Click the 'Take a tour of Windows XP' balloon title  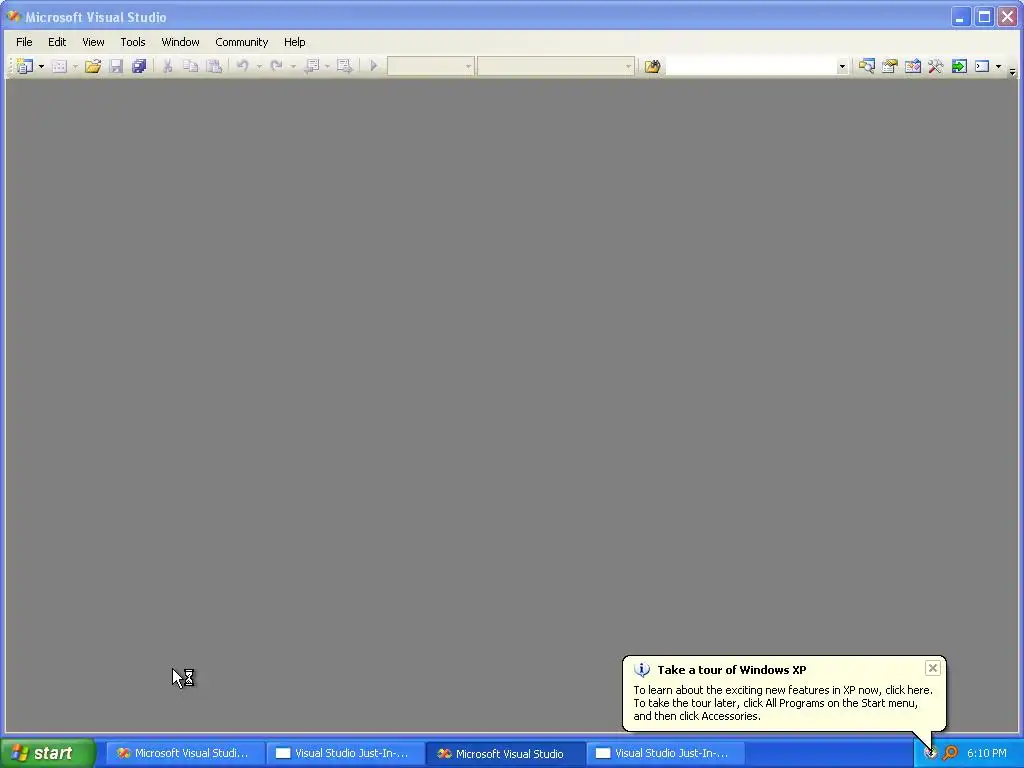(731, 670)
